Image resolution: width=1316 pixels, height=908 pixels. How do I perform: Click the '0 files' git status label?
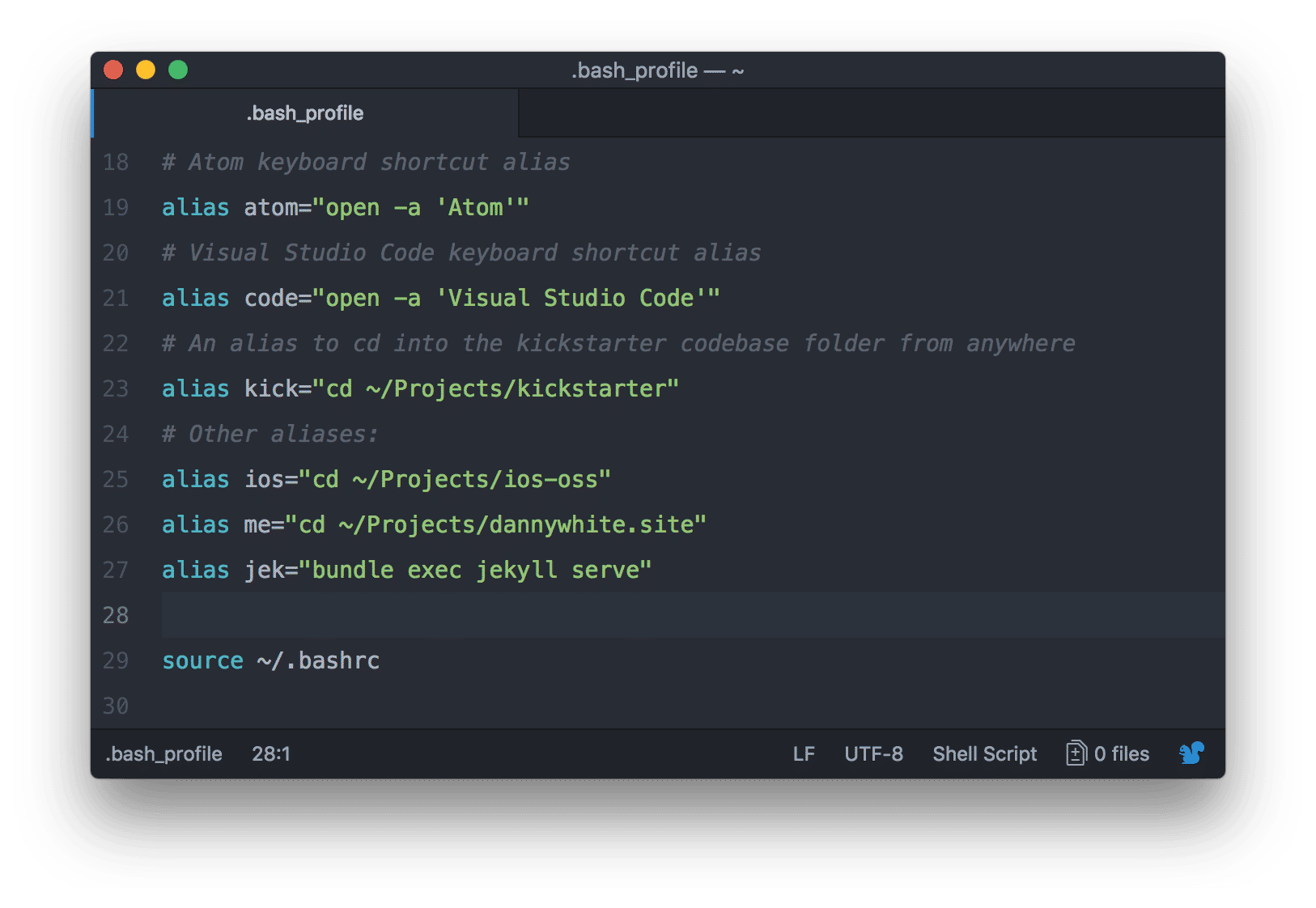coord(1121,754)
